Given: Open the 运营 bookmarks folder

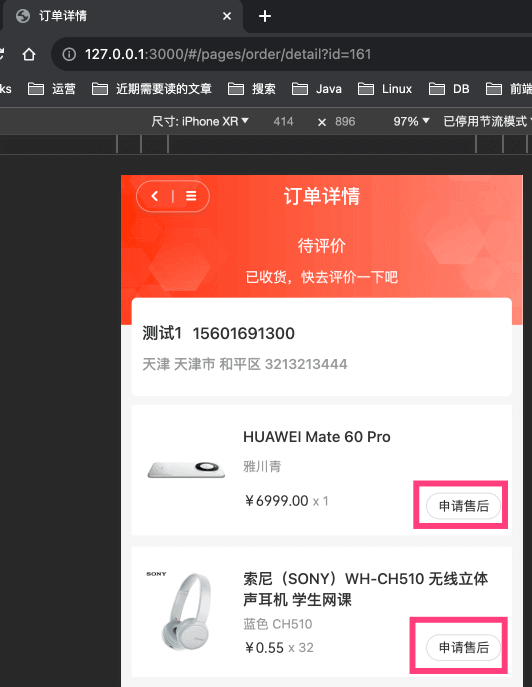Looking at the screenshot, I should (52, 89).
